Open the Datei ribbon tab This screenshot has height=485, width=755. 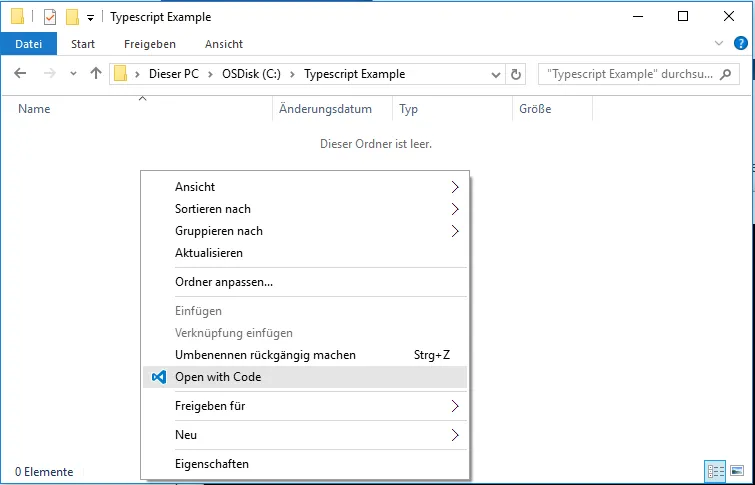(x=28, y=44)
